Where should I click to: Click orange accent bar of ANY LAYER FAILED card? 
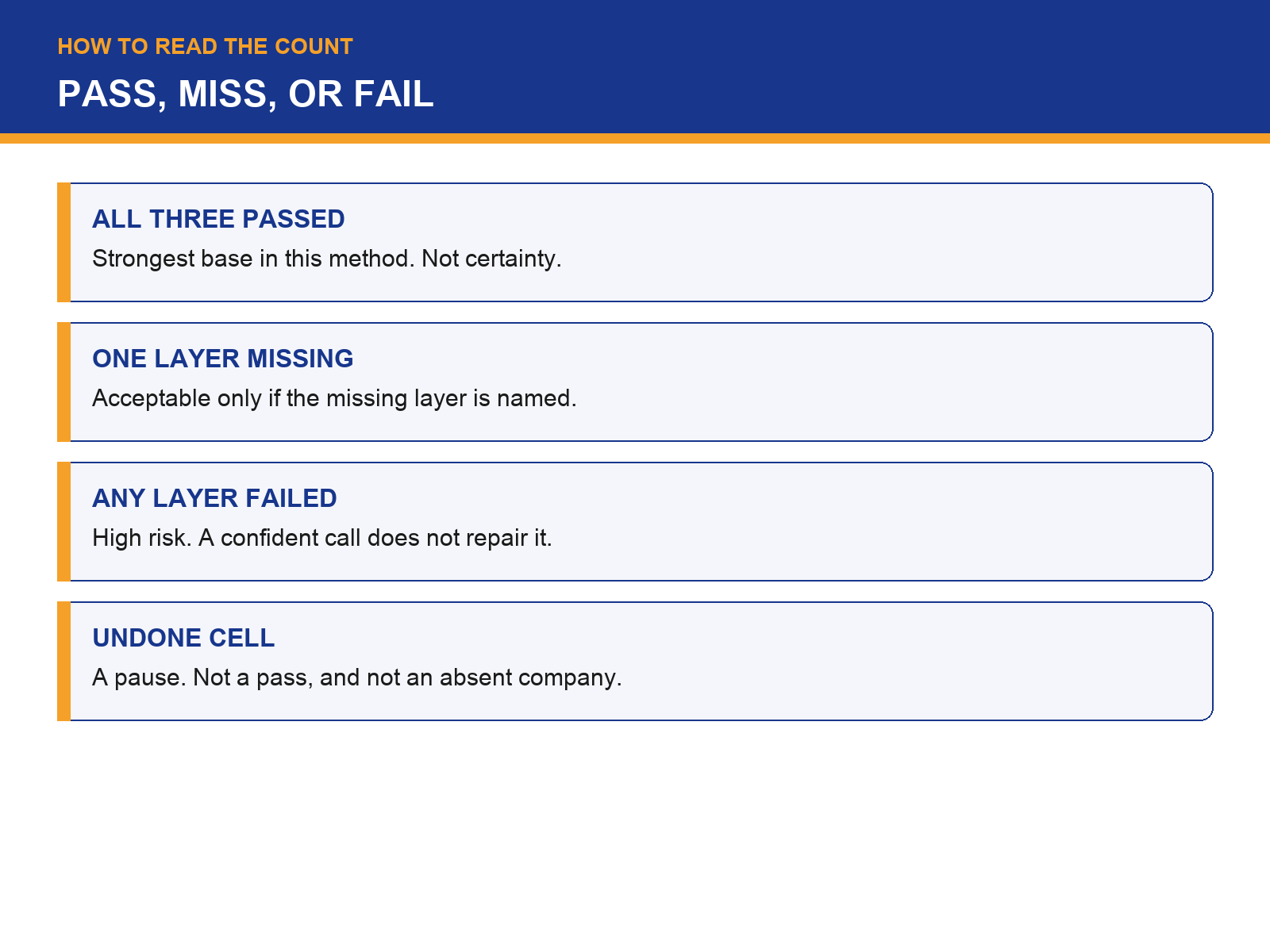click(x=63, y=521)
